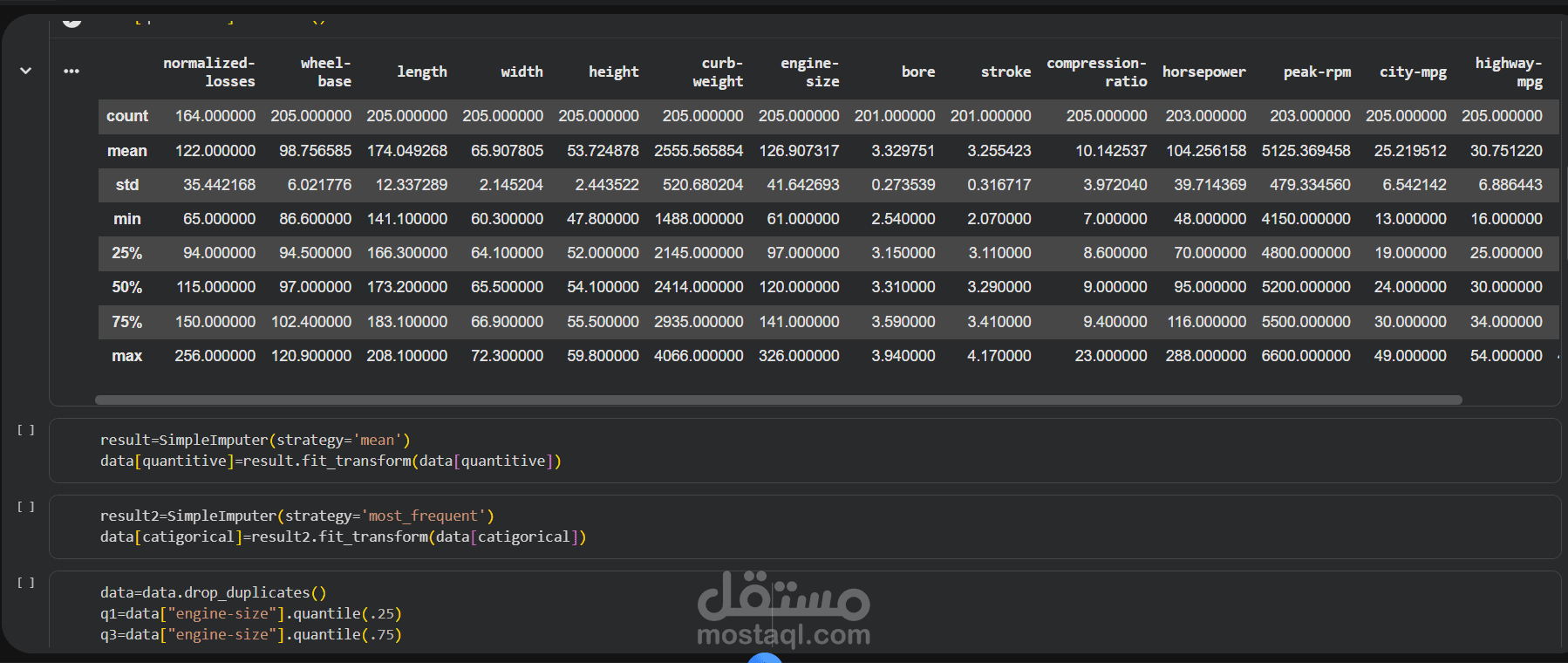This screenshot has width=1568, height=663.
Task: Focus the code cell with strategy='most_frequent'
Action: [804, 527]
